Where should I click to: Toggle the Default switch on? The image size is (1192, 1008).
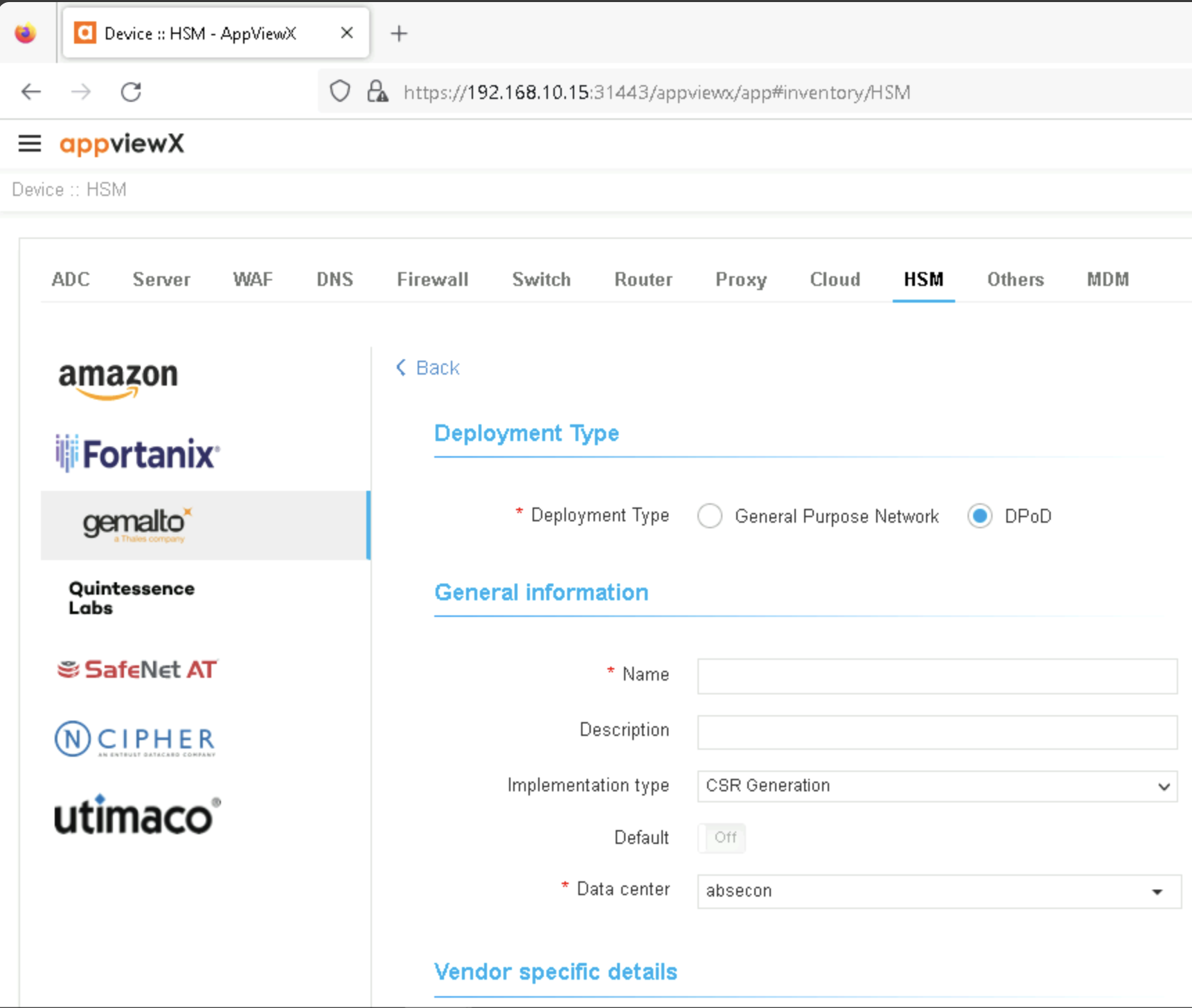tap(722, 838)
